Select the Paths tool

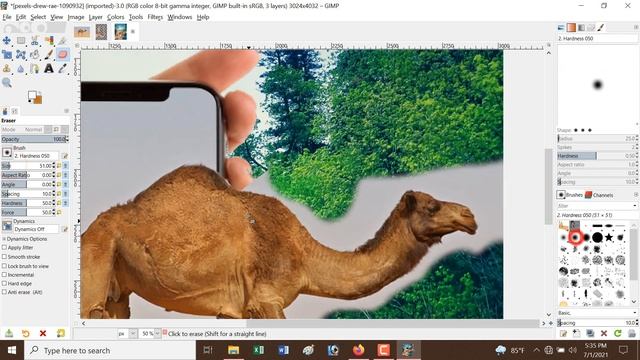tap(35, 68)
